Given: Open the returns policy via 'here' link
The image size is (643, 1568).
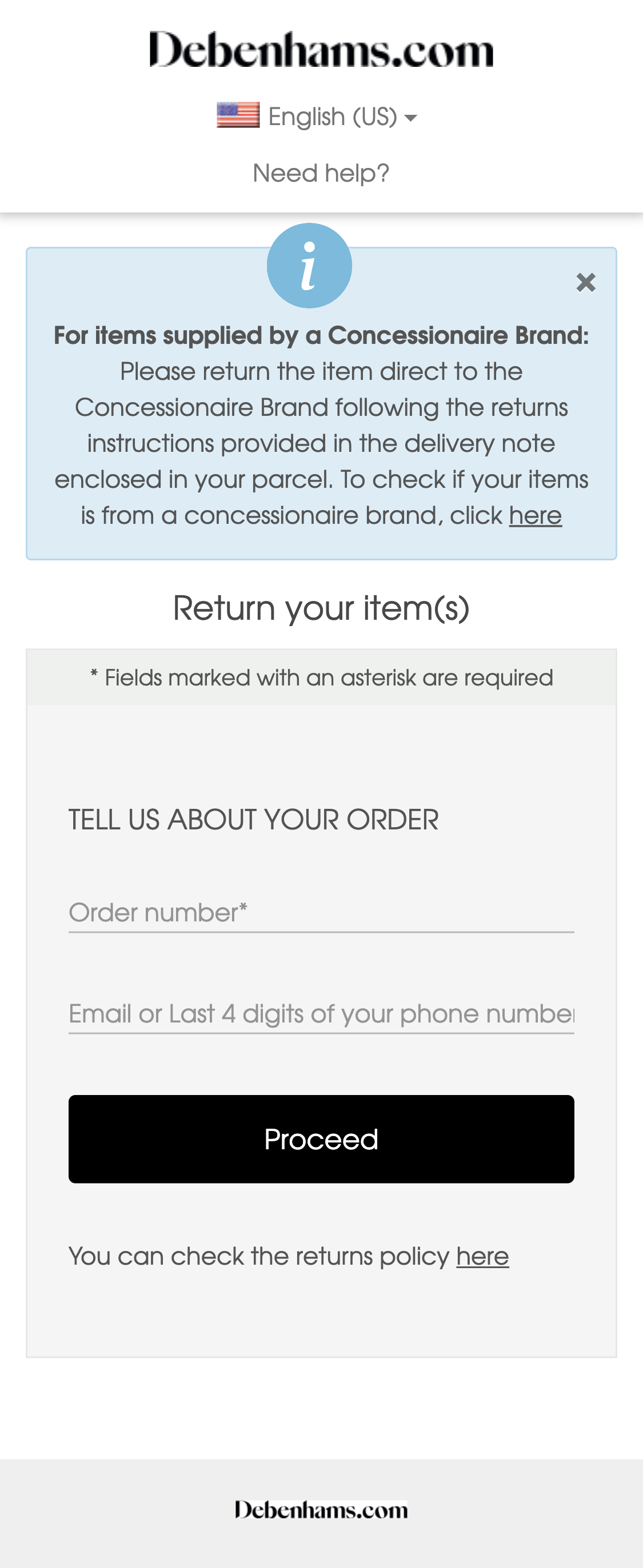Looking at the screenshot, I should pyautogui.click(x=481, y=1256).
